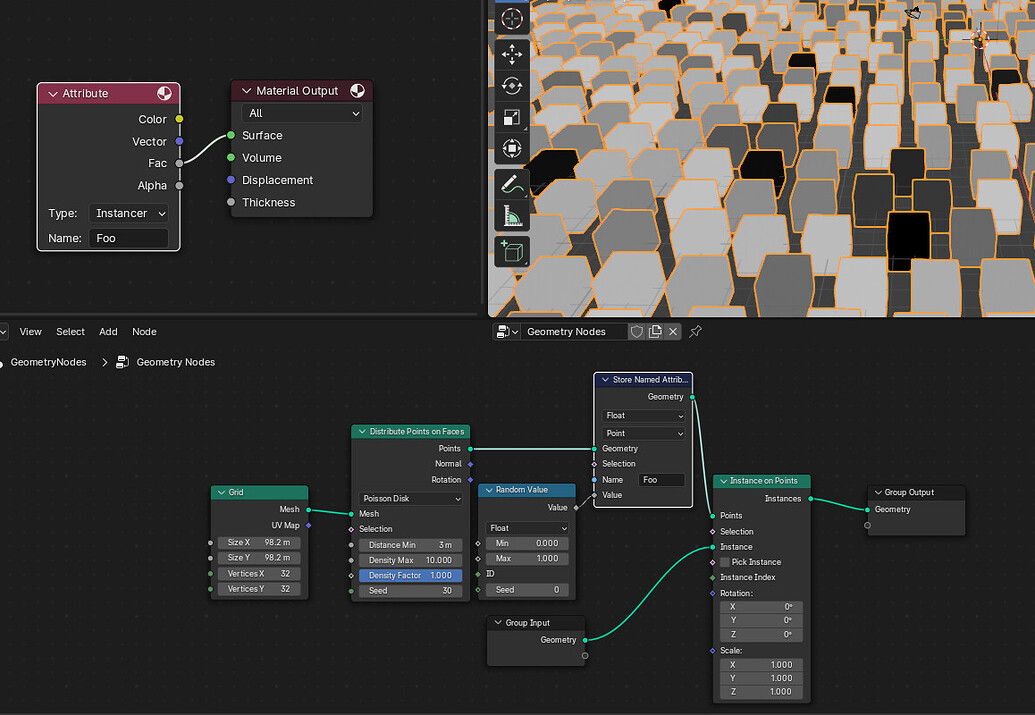Click Instance on Points Rotation Z field
Viewport: 1035px width, 715px height.
tap(761, 634)
